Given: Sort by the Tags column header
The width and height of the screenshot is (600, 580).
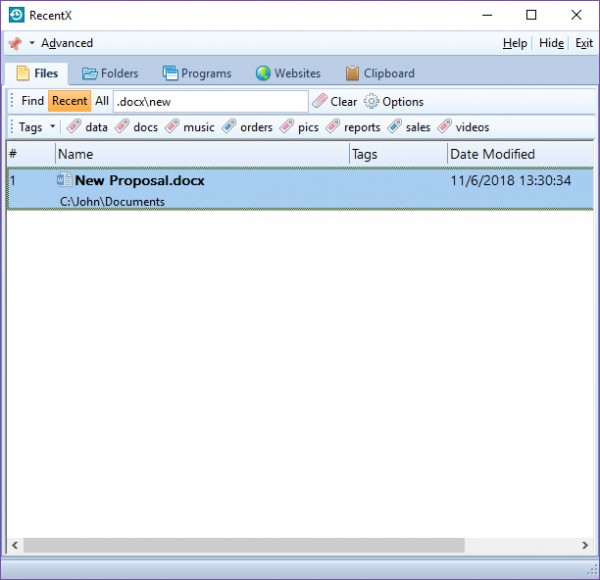Looking at the screenshot, I should coord(398,154).
